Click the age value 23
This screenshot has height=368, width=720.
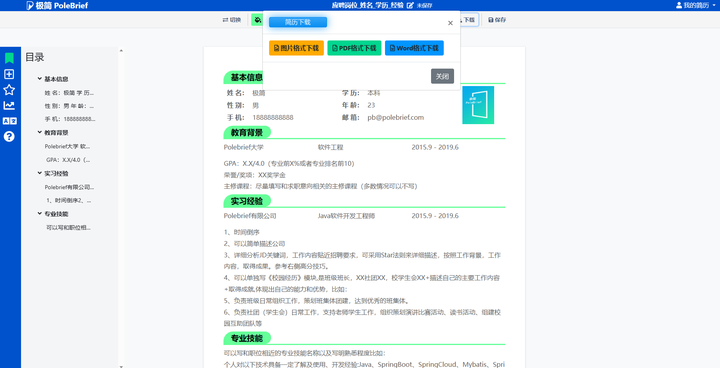point(371,105)
